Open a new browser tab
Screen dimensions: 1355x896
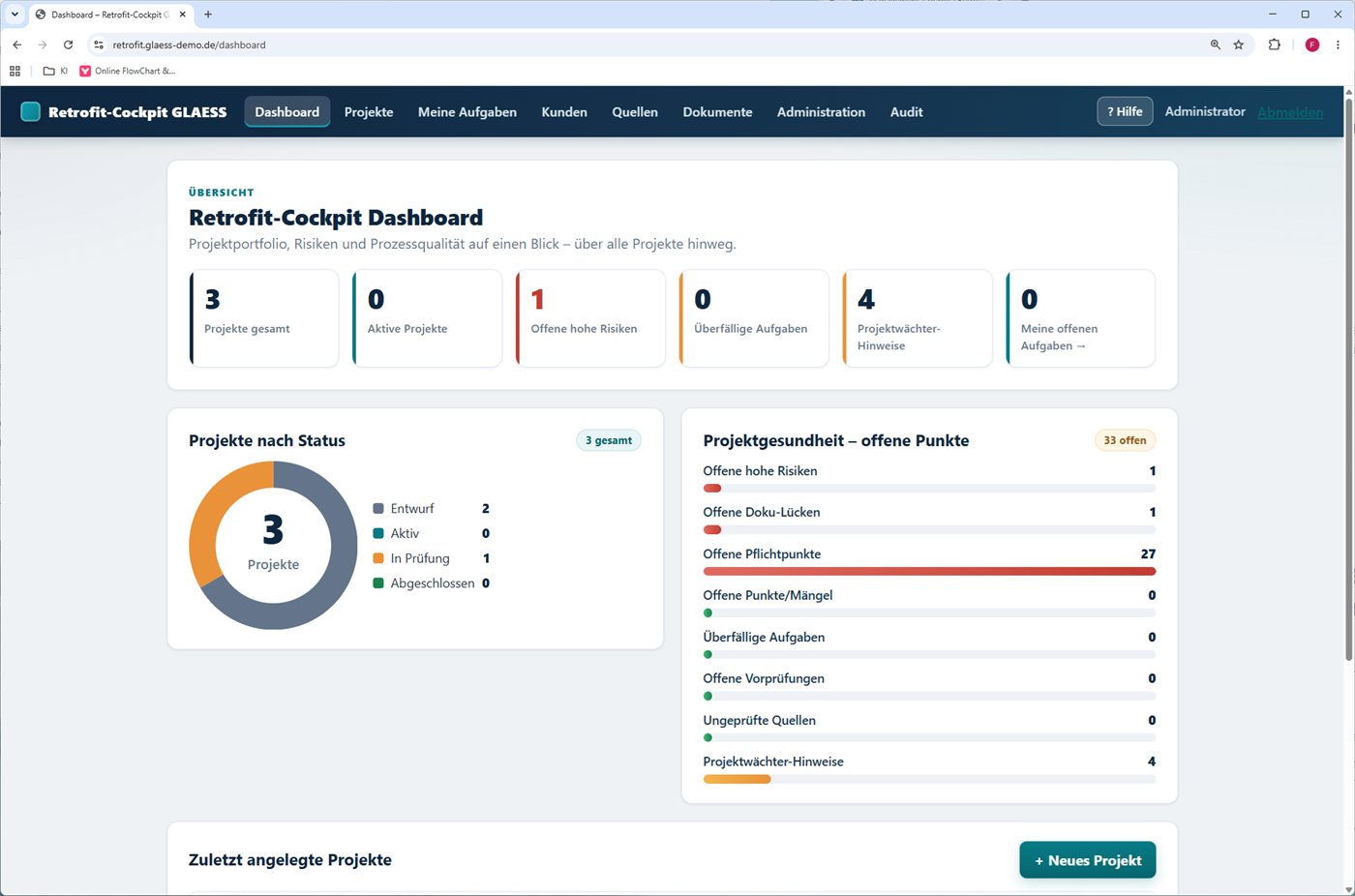tap(208, 15)
